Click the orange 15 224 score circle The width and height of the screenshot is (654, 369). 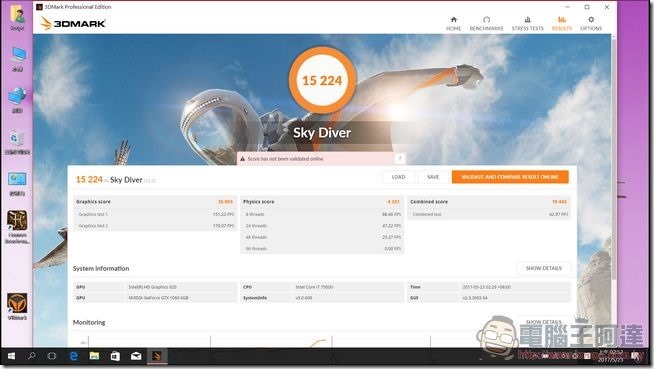pos(322,80)
